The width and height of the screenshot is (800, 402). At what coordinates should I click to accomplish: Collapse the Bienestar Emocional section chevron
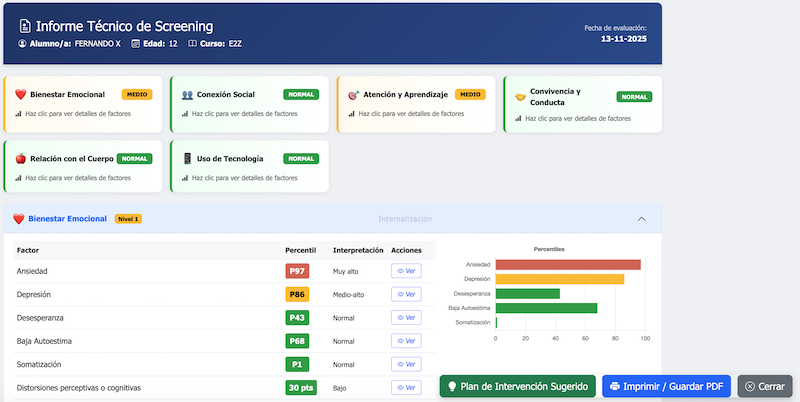641,219
